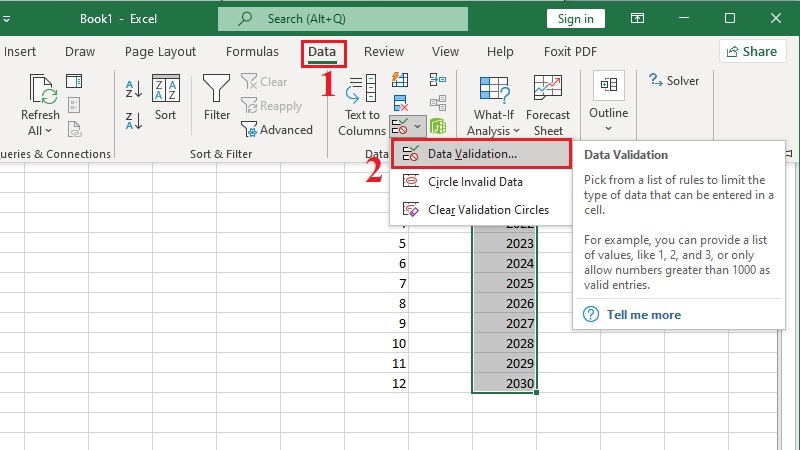Open the View tab

pos(445,52)
